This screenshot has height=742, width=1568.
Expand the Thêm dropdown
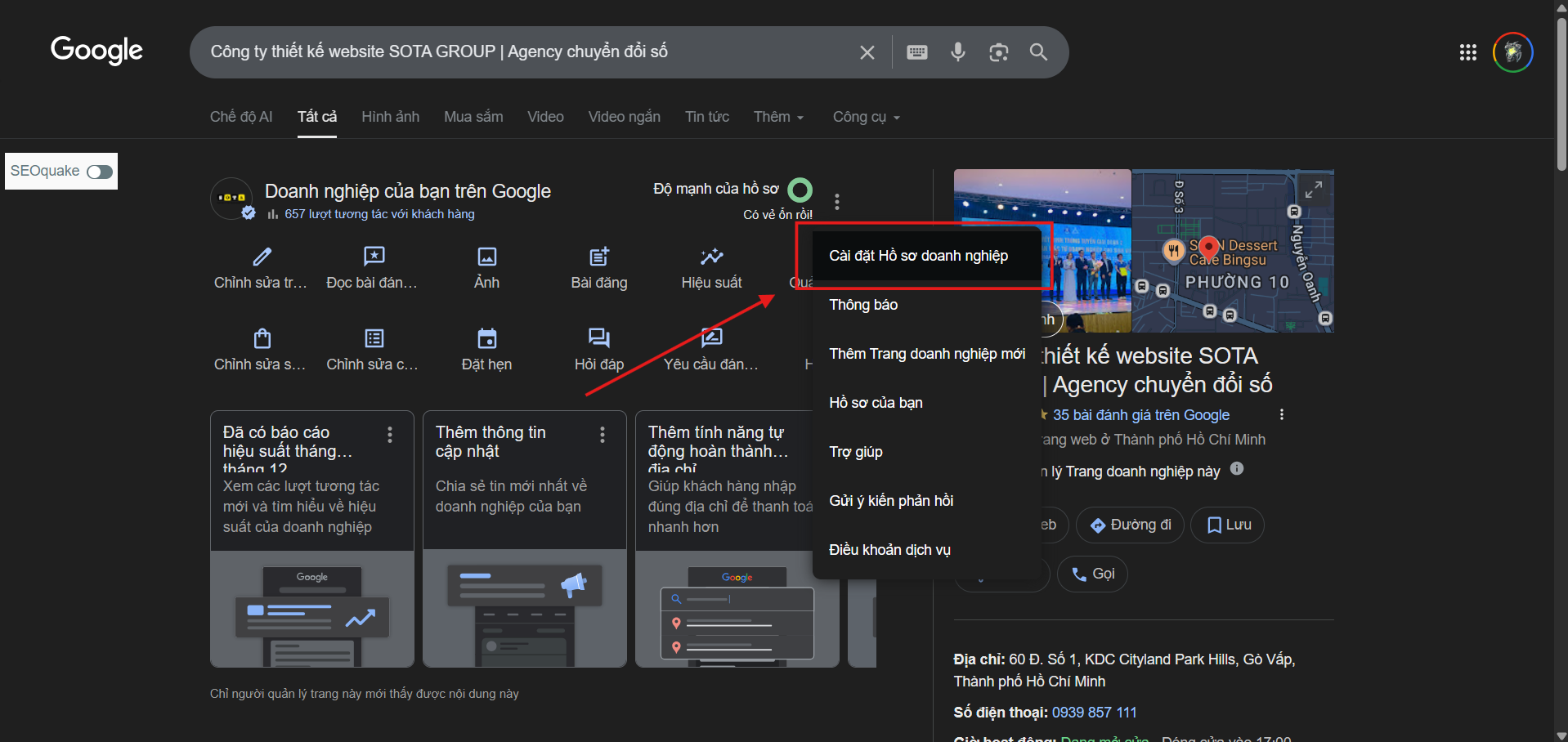click(777, 117)
